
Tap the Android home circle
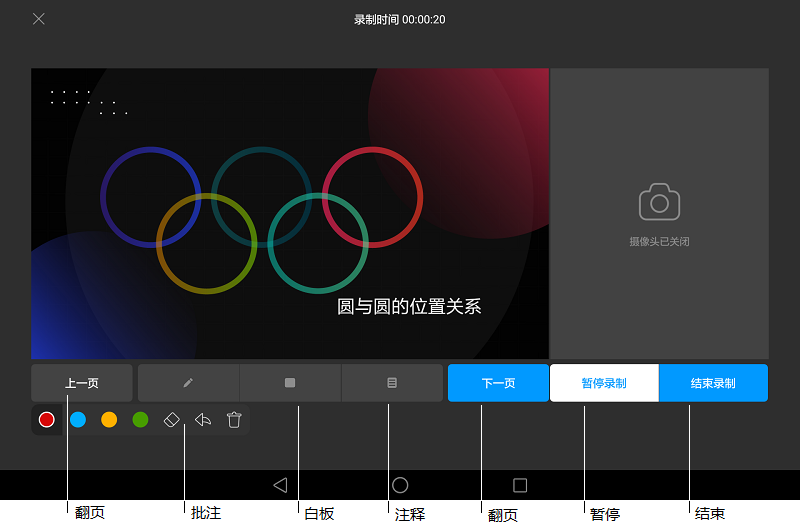click(400, 485)
